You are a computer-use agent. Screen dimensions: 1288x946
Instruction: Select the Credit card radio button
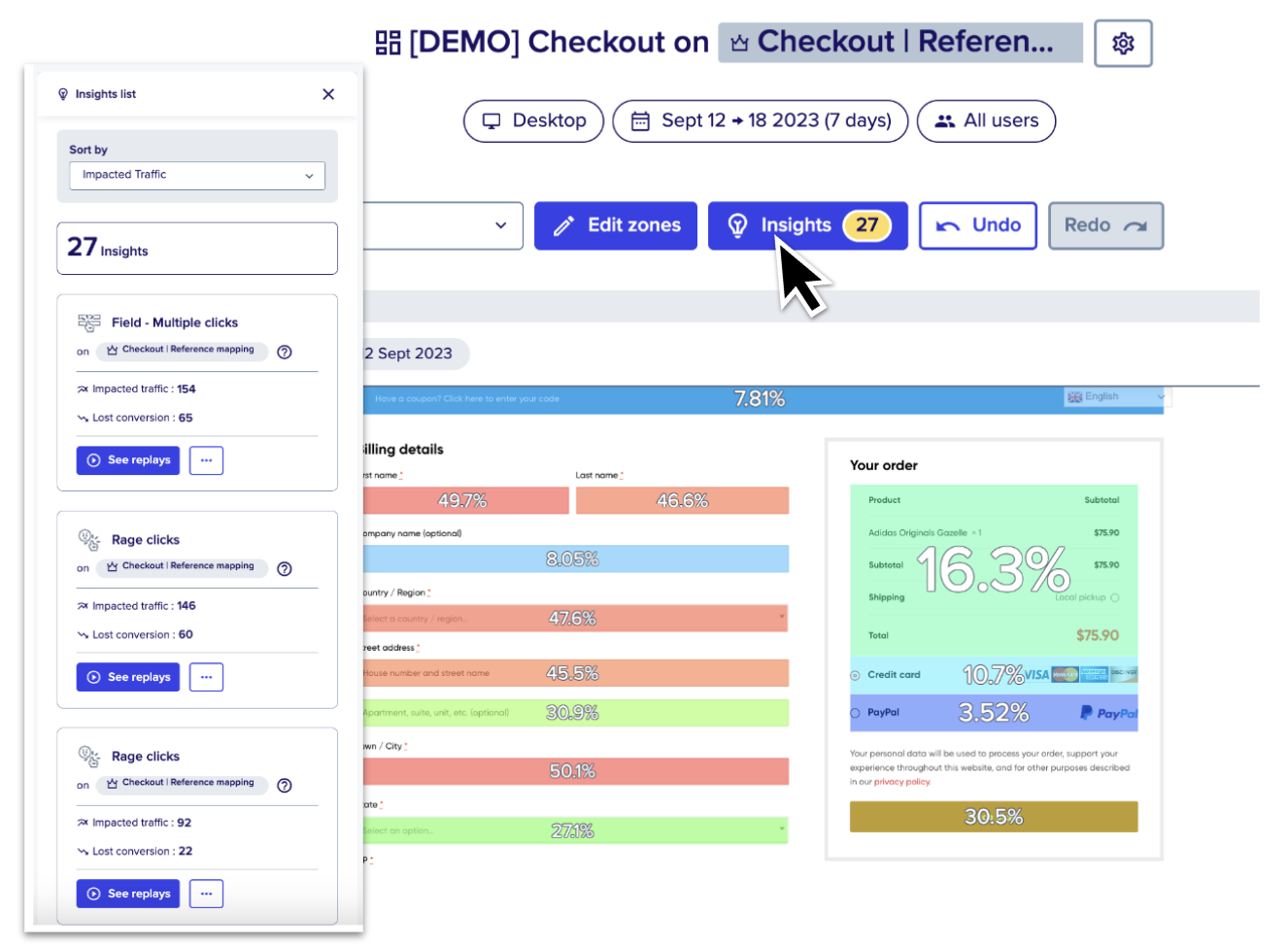pyautogui.click(x=855, y=675)
